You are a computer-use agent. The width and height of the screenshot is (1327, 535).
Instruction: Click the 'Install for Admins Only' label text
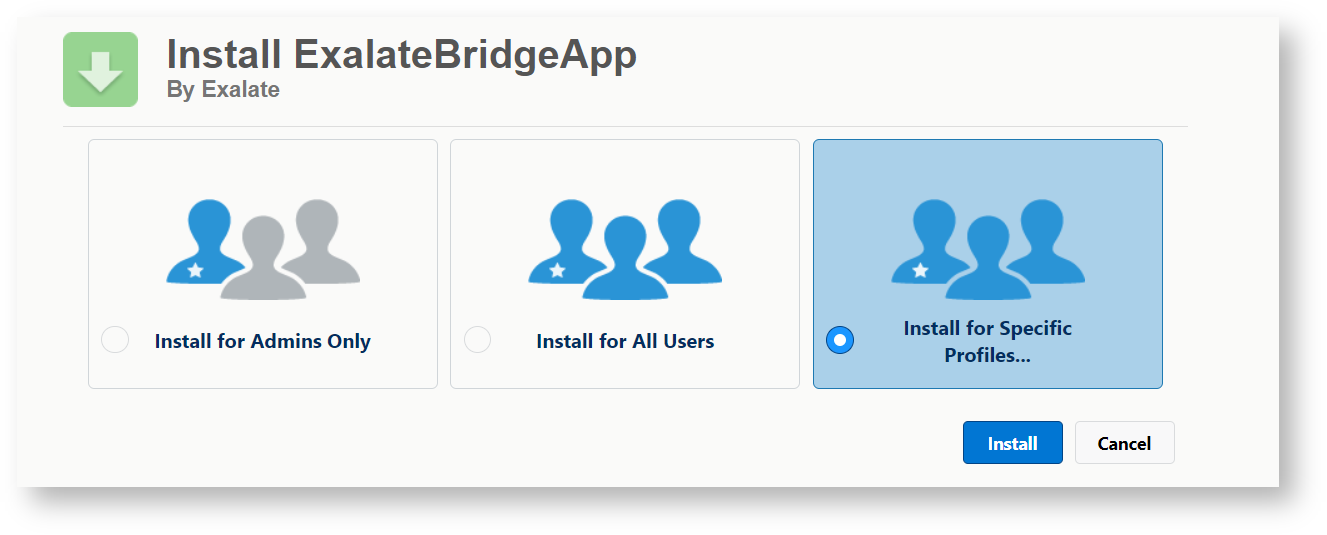click(262, 341)
